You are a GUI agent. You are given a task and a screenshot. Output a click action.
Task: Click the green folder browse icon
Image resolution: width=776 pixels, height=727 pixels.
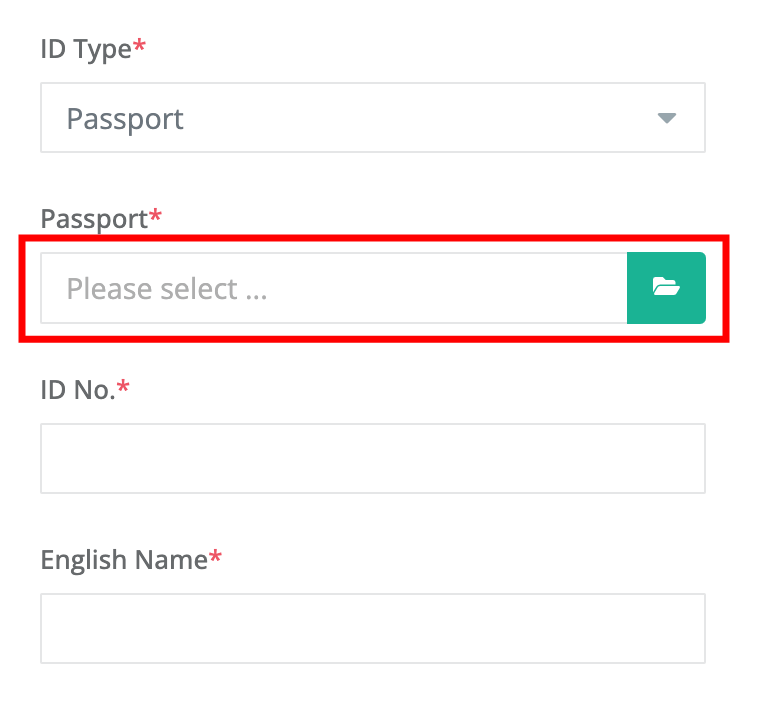(666, 287)
